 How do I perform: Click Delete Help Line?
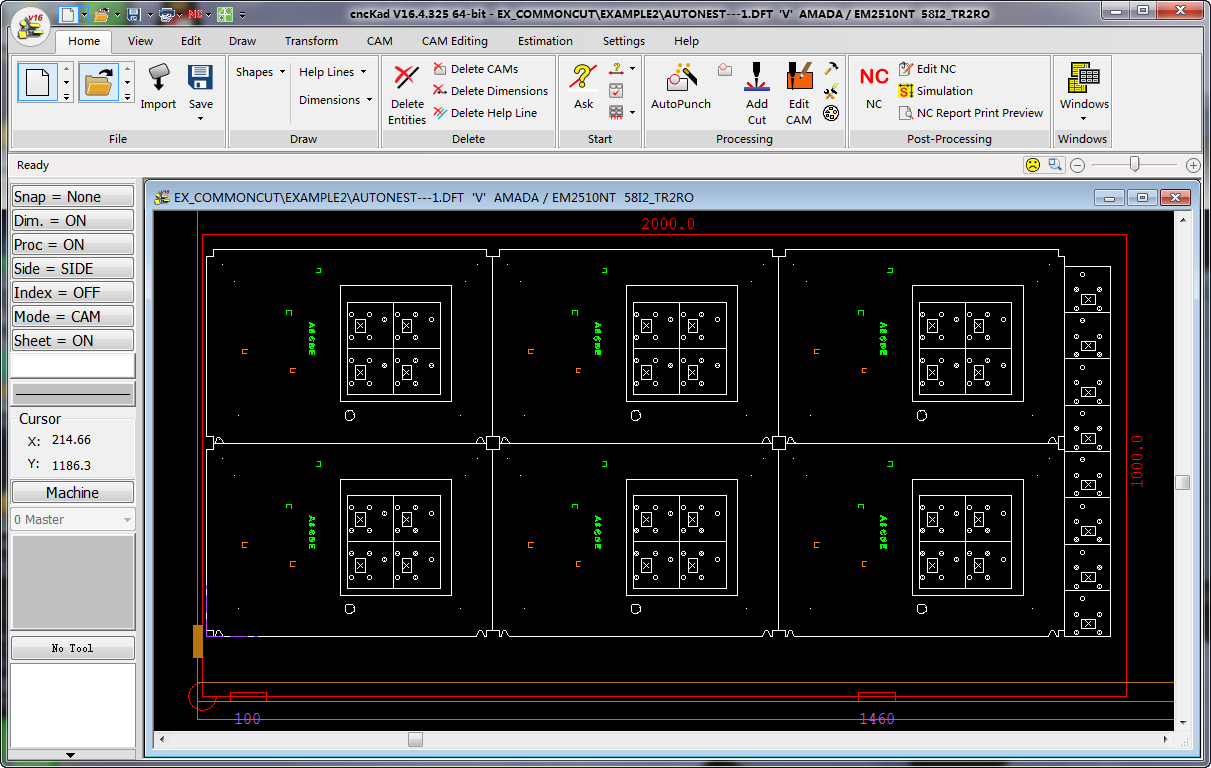(485, 113)
